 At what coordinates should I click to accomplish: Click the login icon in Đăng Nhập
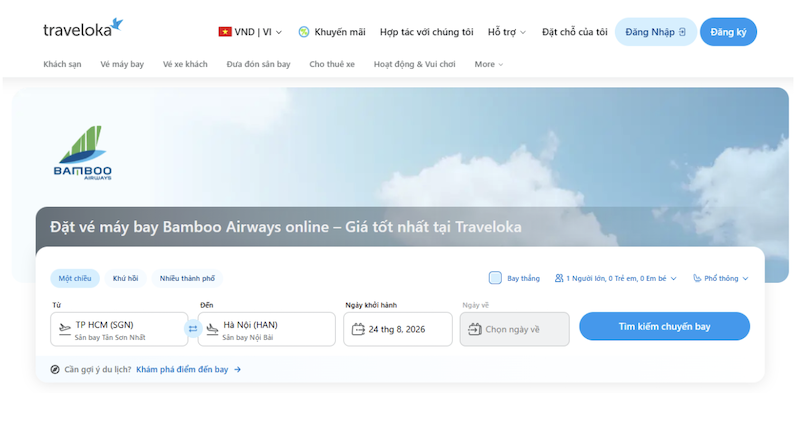pos(682,32)
